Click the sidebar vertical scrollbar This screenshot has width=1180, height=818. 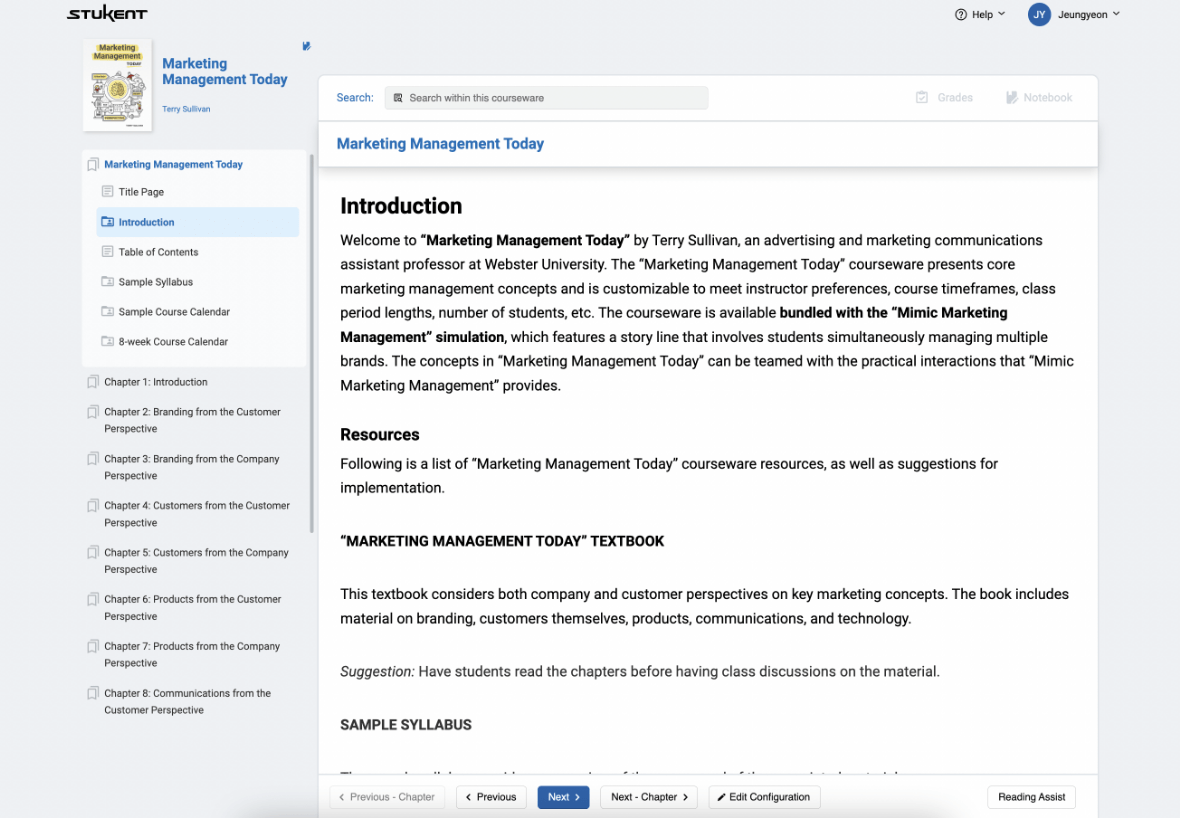312,344
